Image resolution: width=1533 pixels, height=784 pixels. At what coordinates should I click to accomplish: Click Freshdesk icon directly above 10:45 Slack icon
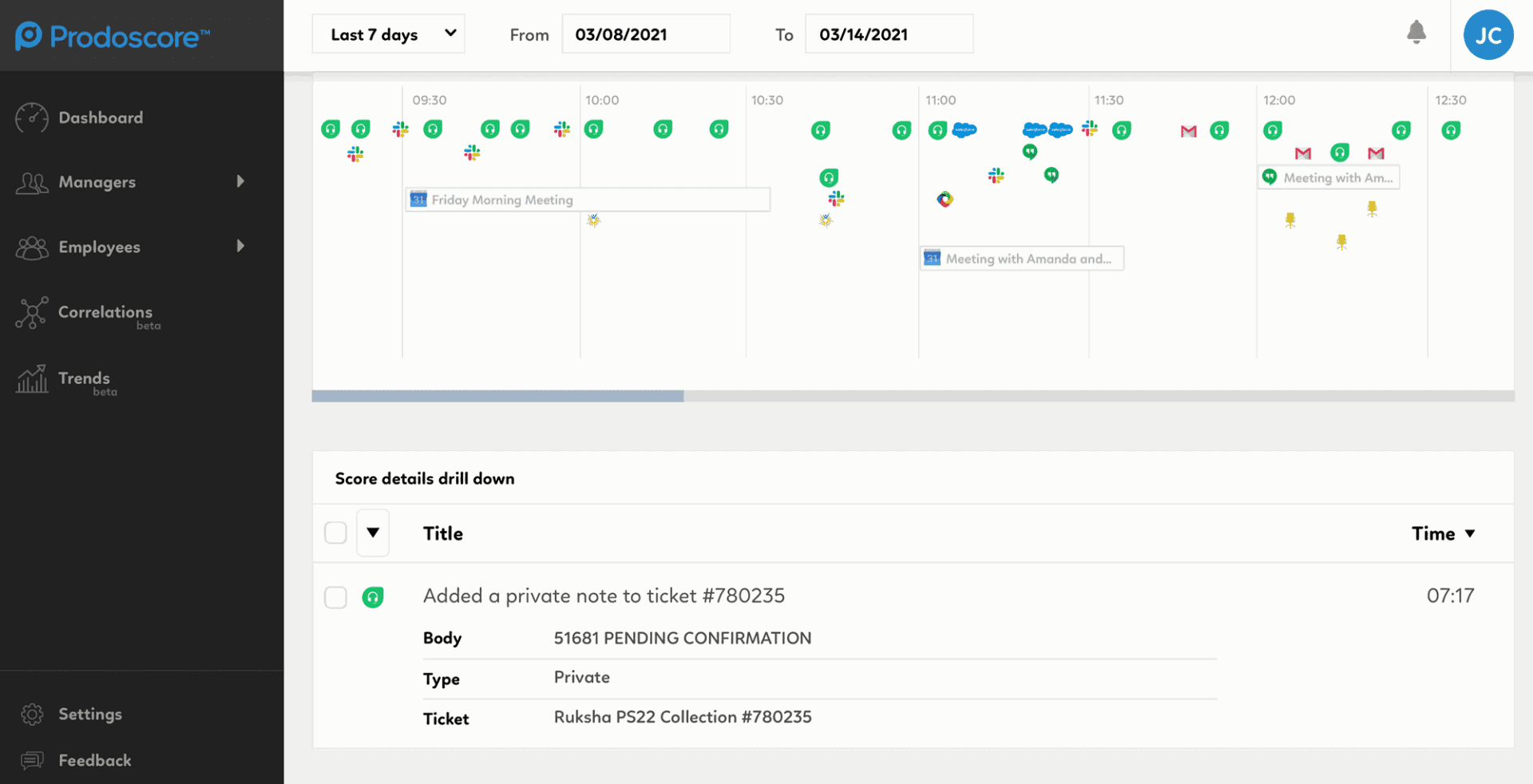pyautogui.click(x=829, y=177)
